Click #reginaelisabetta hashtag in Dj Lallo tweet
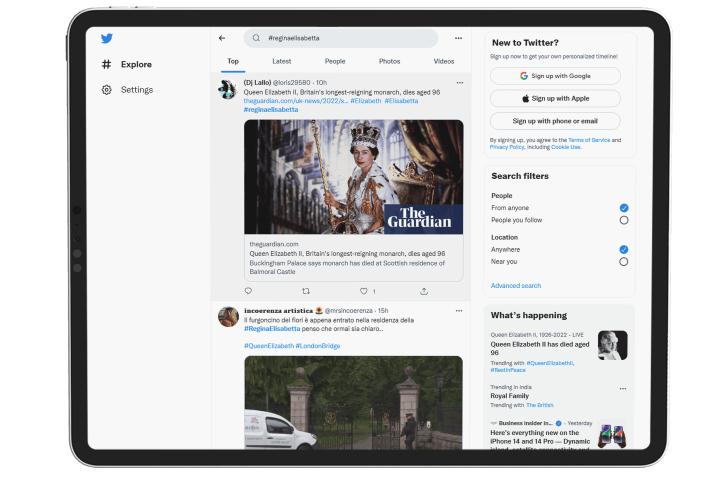Image resolution: width=713 pixels, height=480 pixels. click(271, 110)
